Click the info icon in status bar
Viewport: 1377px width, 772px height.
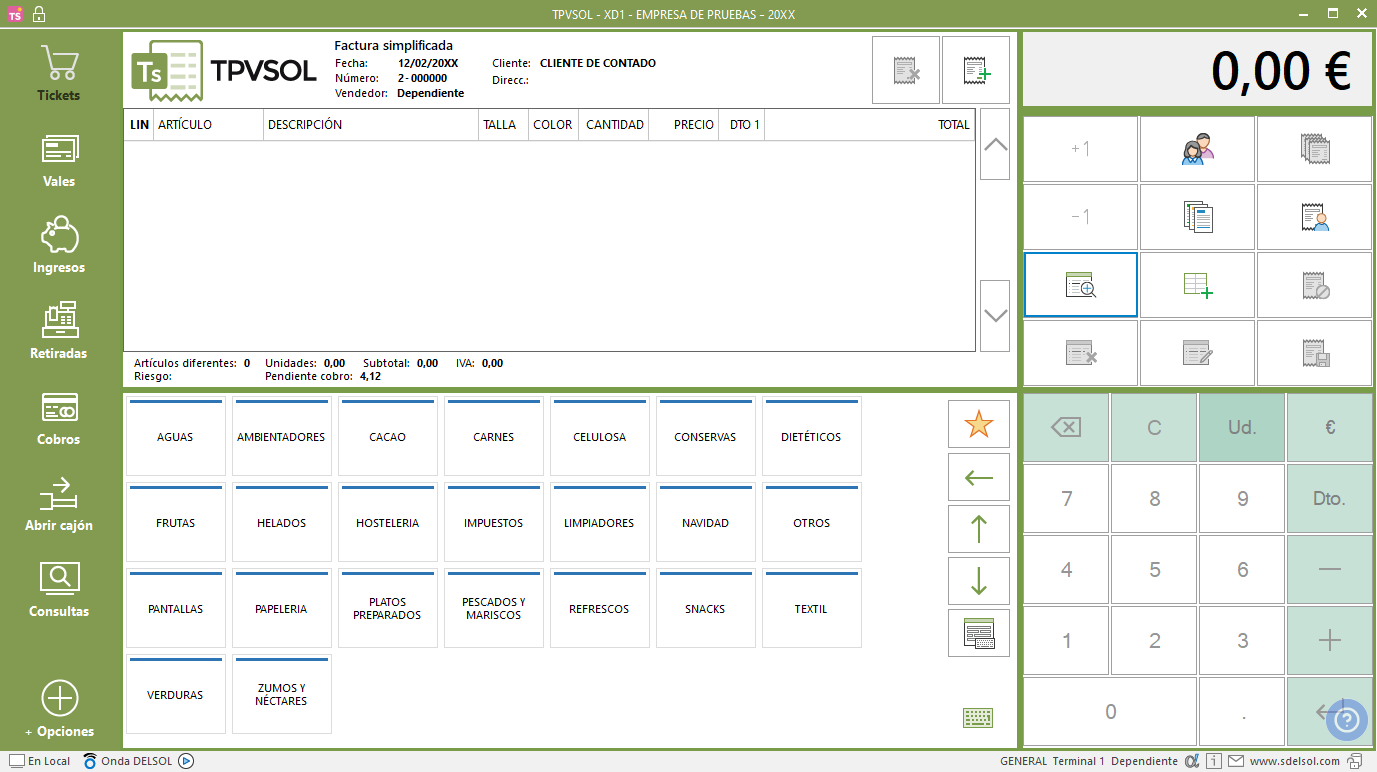[x=1213, y=761]
